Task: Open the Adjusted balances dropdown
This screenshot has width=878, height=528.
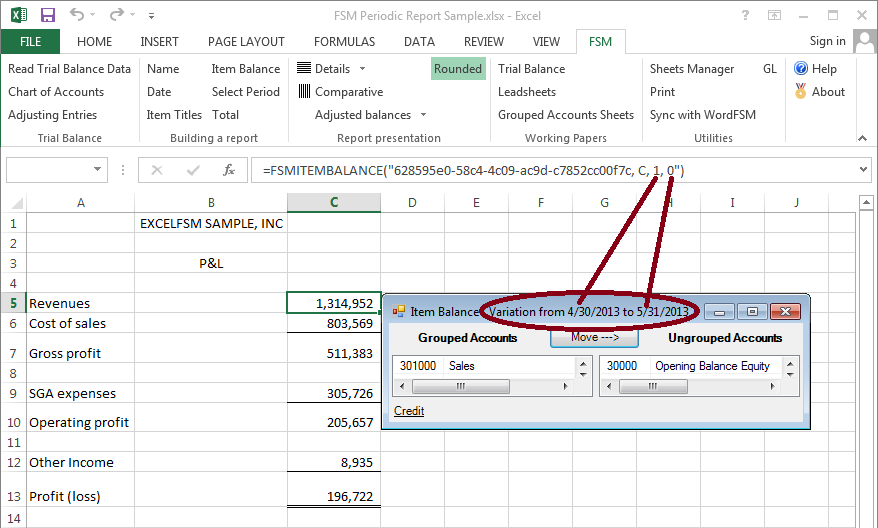Action: coord(423,115)
